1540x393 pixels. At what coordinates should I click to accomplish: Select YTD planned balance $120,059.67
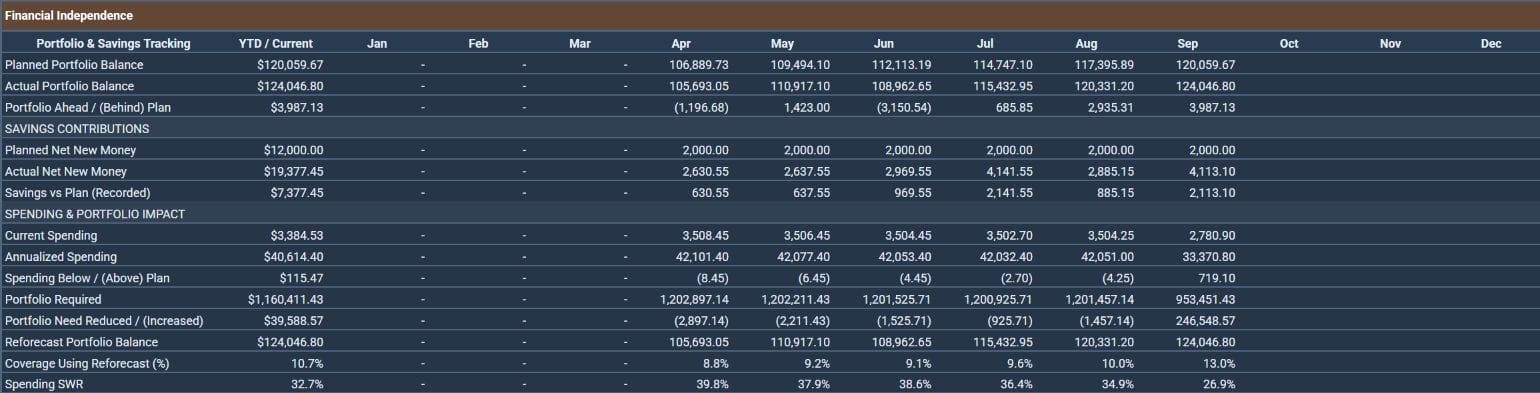(290, 65)
